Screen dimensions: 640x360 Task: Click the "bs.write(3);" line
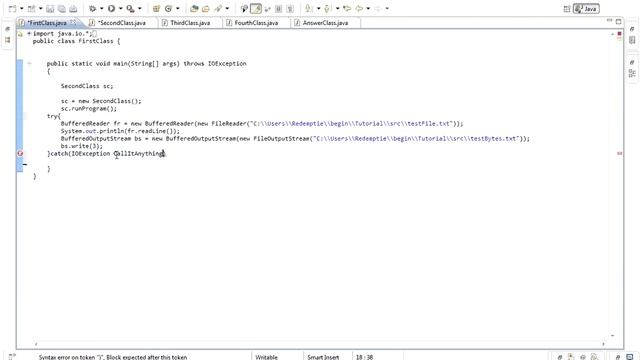pyautogui.click(x=82, y=146)
